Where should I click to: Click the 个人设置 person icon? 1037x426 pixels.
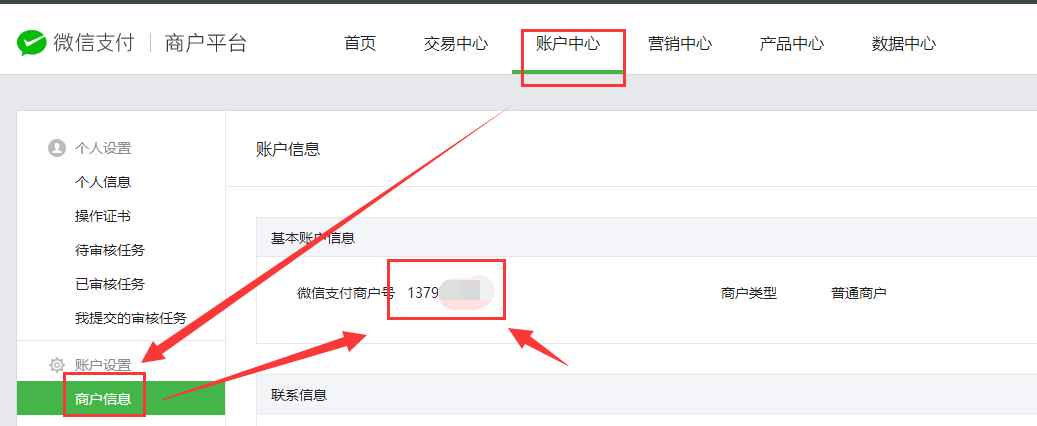[57, 148]
